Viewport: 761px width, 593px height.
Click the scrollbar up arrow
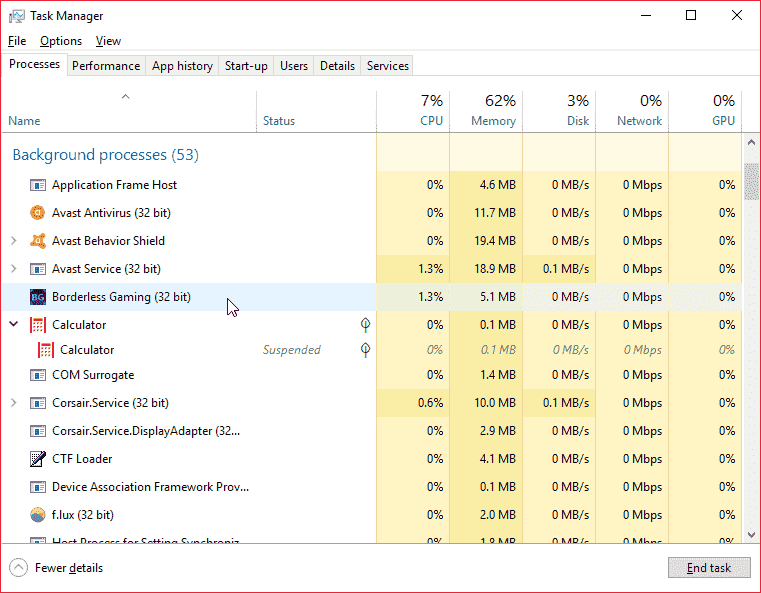[751, 143]
